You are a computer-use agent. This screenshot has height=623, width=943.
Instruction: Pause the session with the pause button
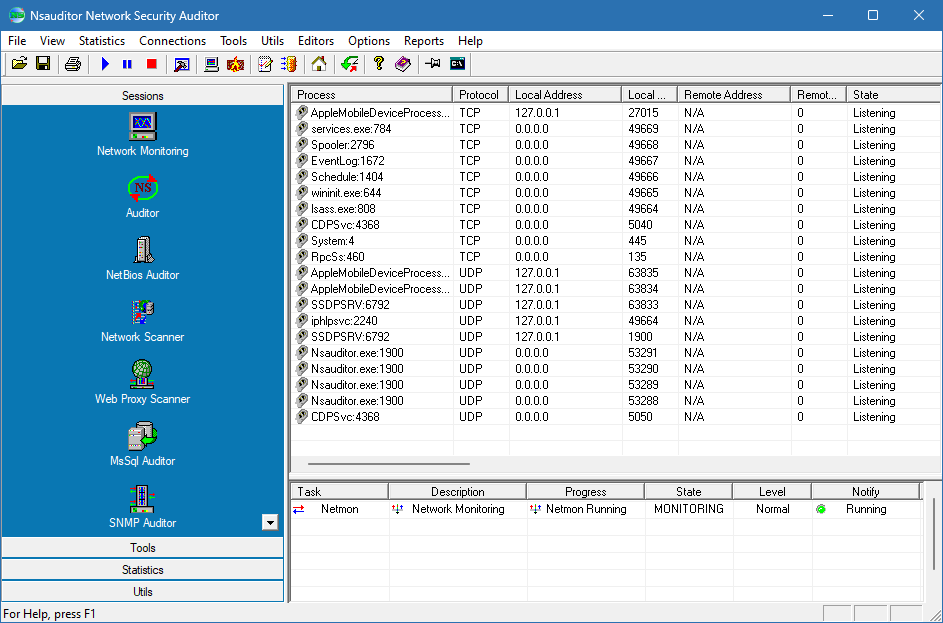click(x=127, y=64)
